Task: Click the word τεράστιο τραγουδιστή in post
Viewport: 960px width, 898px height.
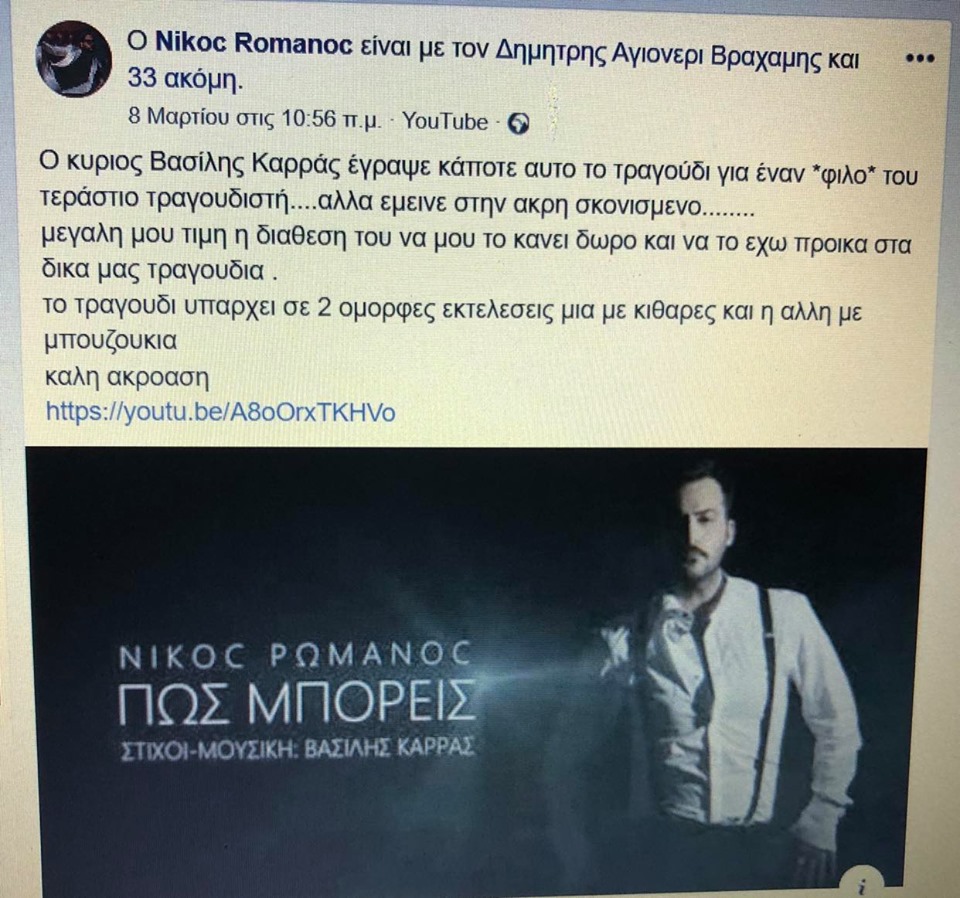Action: point(164,200)
